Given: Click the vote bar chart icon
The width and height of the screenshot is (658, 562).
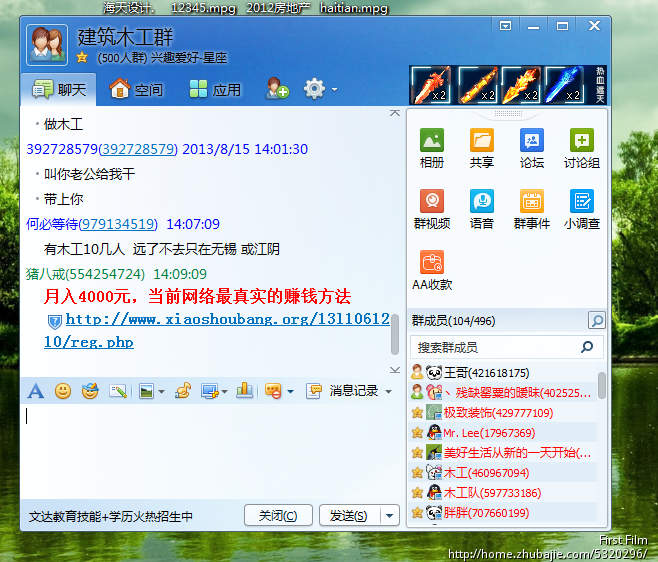Looking at the screenshot, I should (244, 391).
